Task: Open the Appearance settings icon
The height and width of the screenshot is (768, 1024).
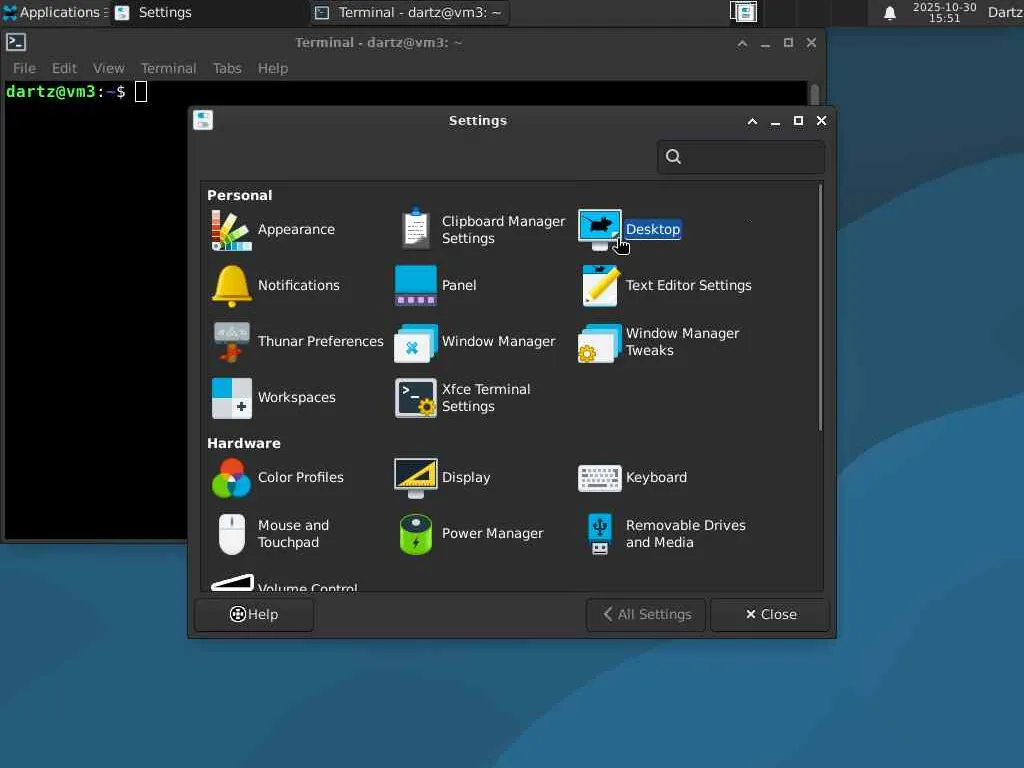Action: coord(231,230)
